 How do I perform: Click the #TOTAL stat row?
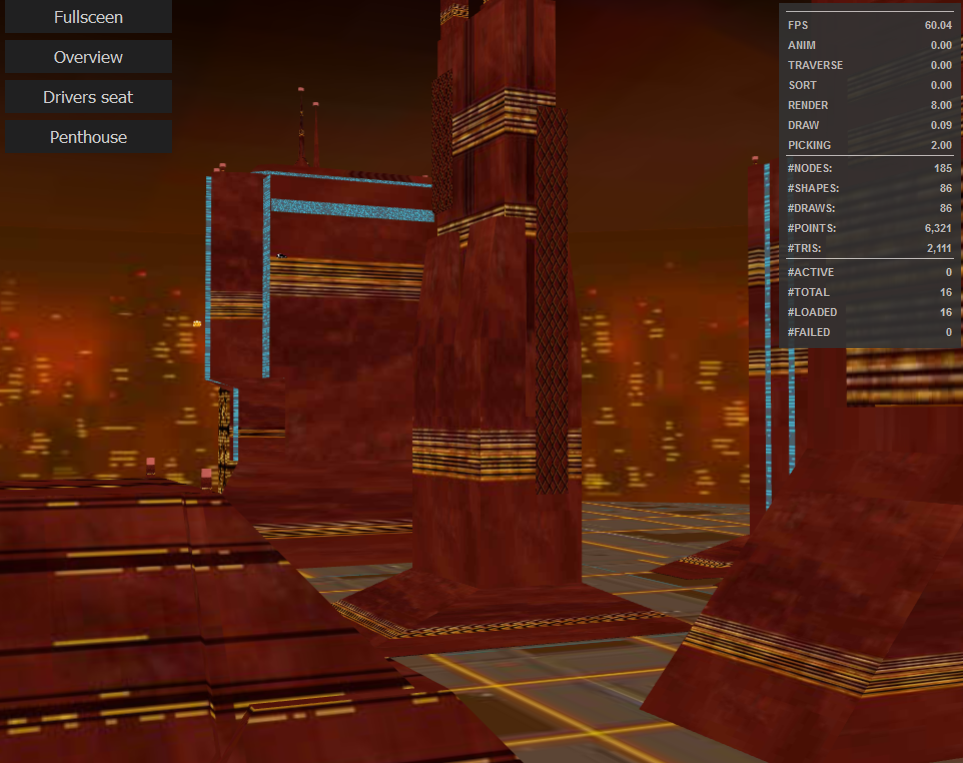pyautogui.click(x=870, y=292)
